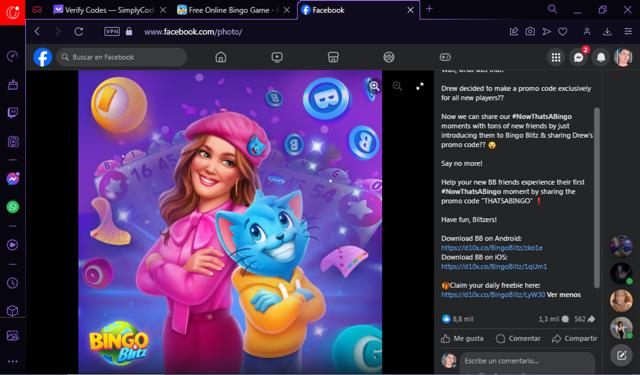Click the Me gusta like button
The image size is (640, 375).
(x=462, y=338)
